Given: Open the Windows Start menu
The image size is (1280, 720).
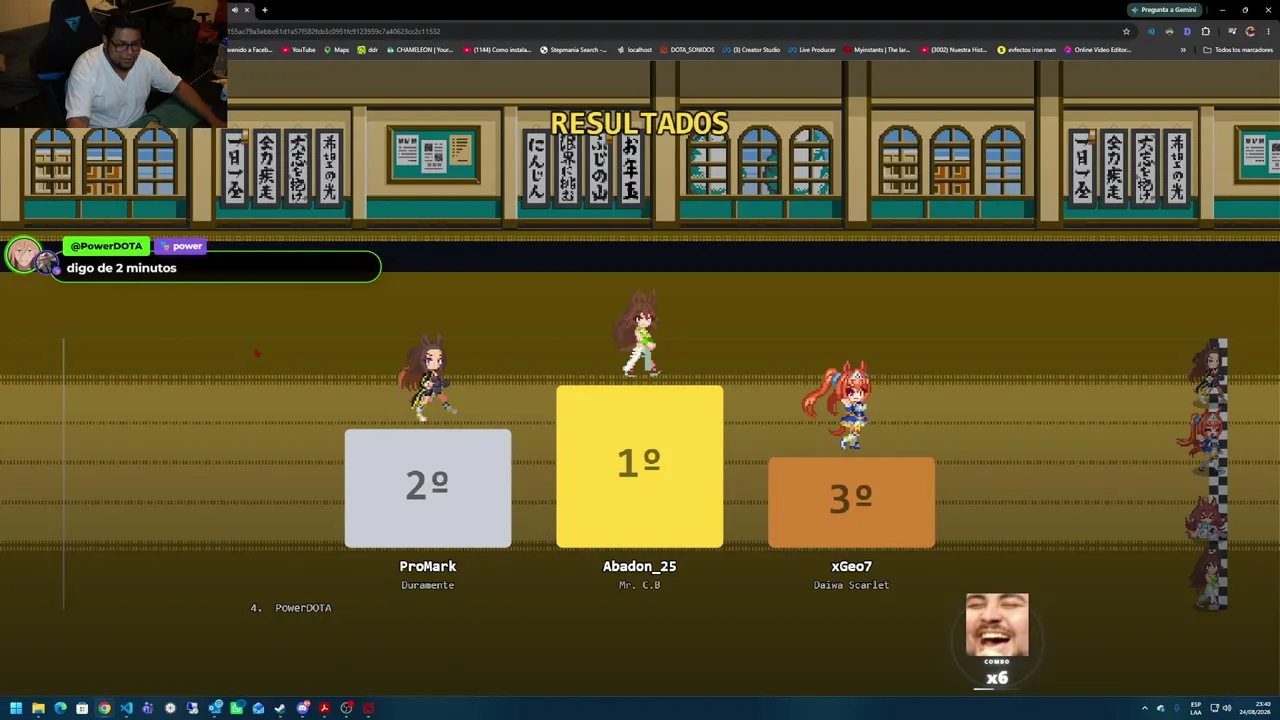Looking at the screenshot, I should [x=16, y=709].
